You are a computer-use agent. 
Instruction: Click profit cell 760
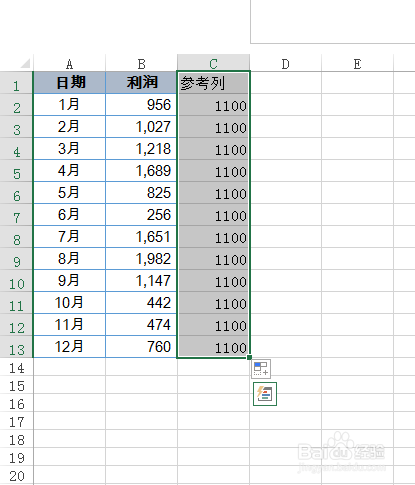click(x=141, y=347)
